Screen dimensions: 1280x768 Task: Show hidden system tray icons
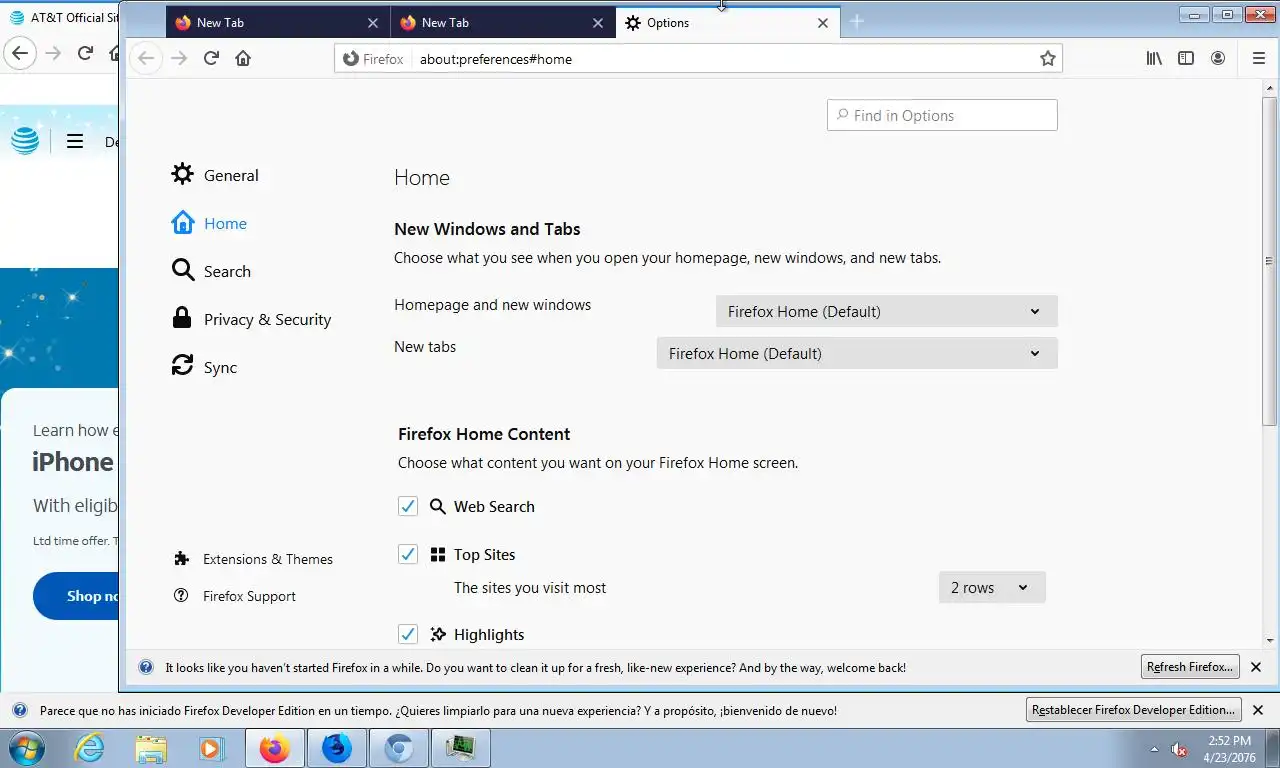(x=1155, y=749)
